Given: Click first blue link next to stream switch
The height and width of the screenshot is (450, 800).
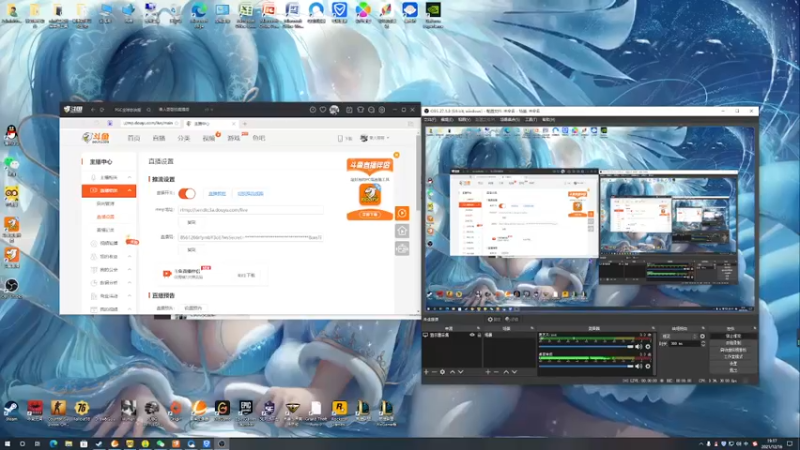Looking at the screenshot, I should [217, 193].
